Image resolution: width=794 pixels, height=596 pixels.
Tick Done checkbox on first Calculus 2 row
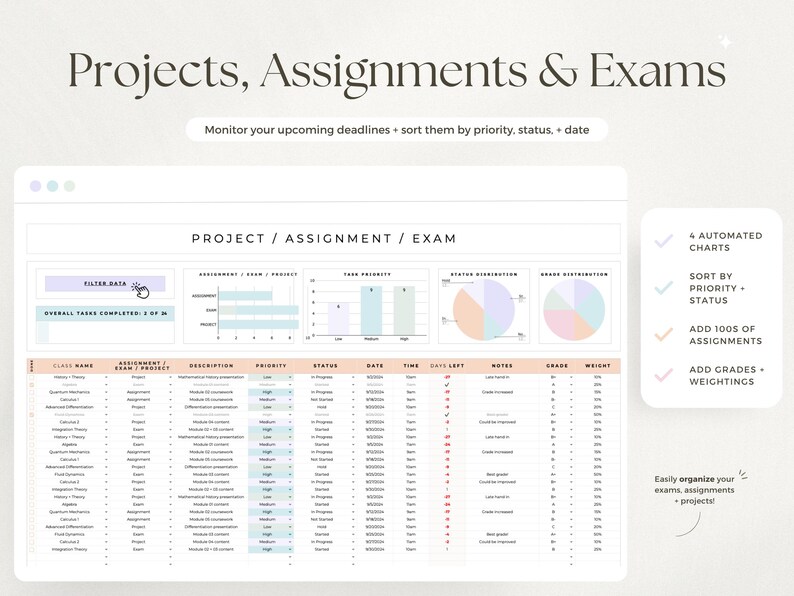(32, 422)
